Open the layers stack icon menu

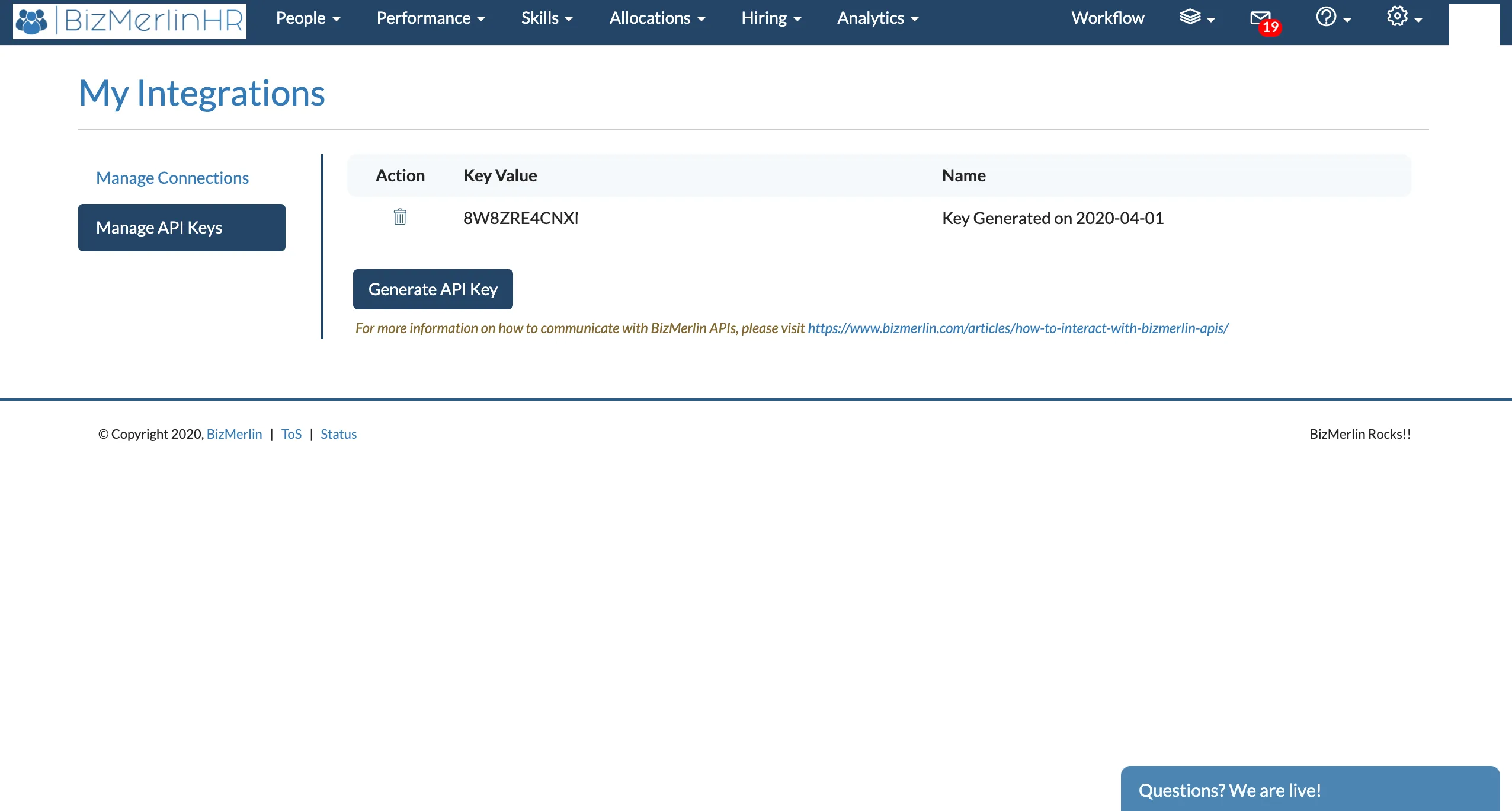[1196, 18]
